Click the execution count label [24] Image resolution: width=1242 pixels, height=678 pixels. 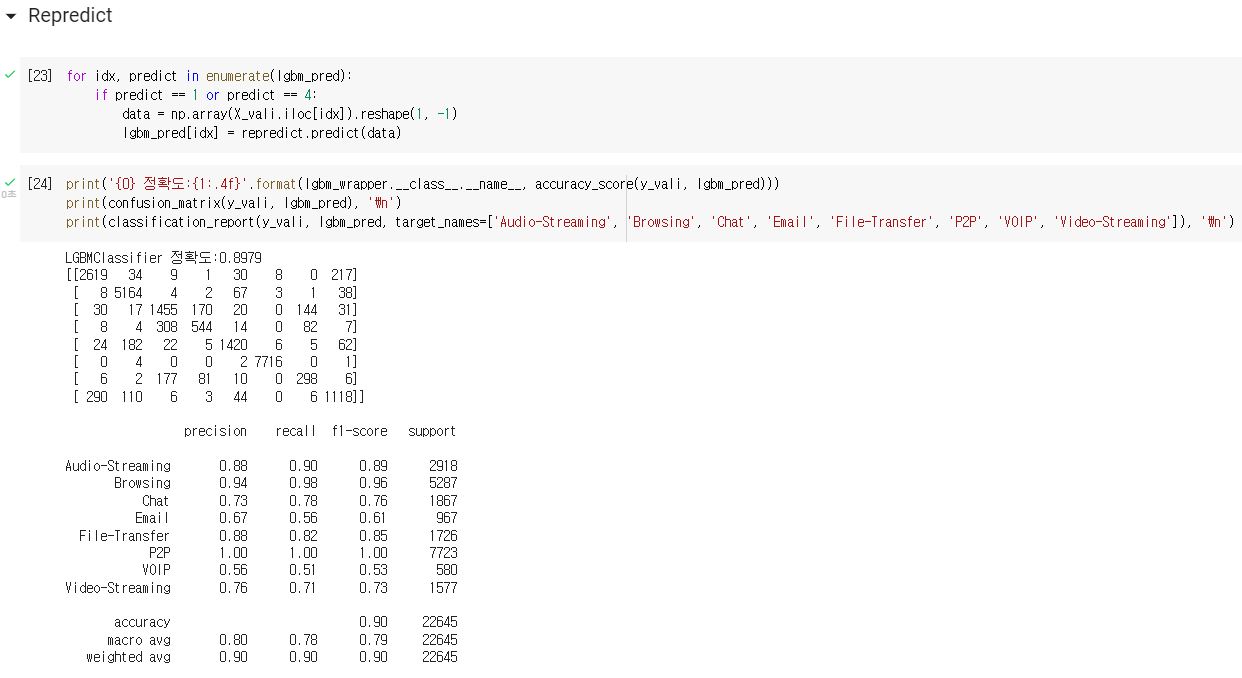(x=38, y=183)
